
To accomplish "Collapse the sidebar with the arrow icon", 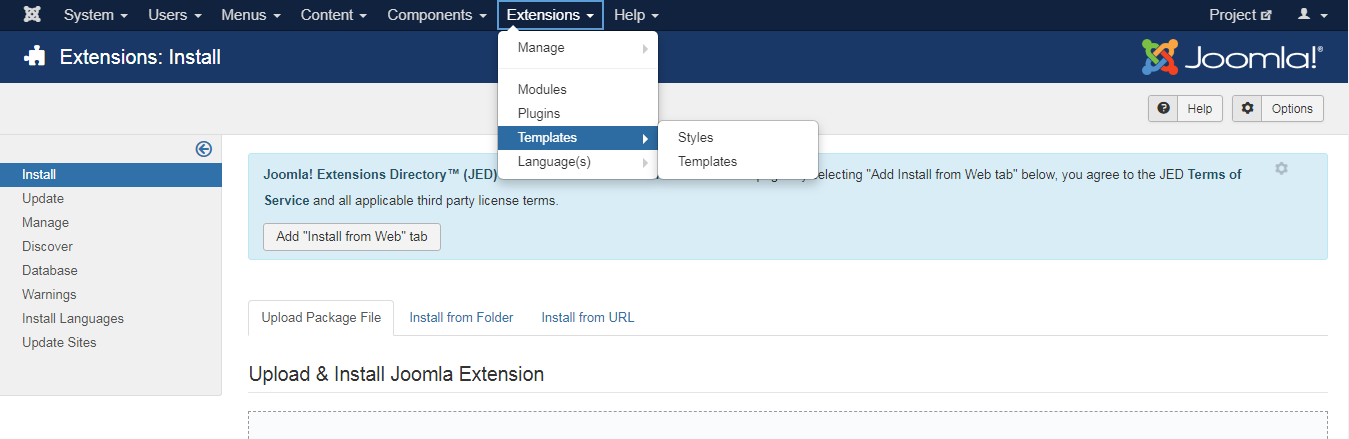I will [x=204, y=149].
